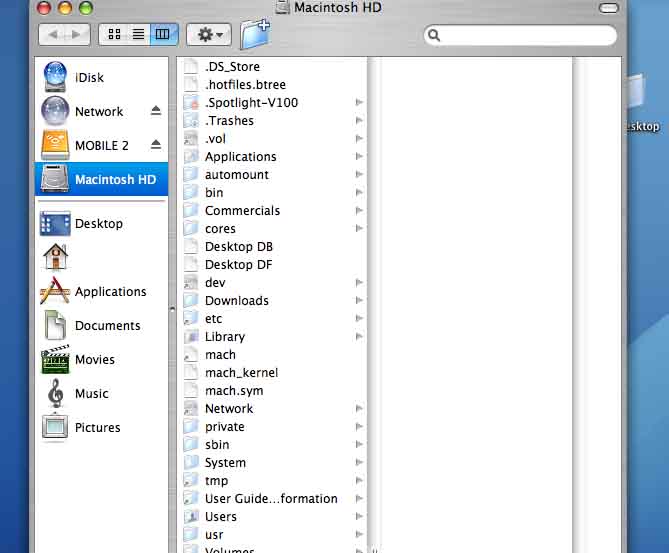Image resolution: width=669 pixels, height=553 pixels.
Task: Select the sbin folder
Action: click(x=272, y=445)
